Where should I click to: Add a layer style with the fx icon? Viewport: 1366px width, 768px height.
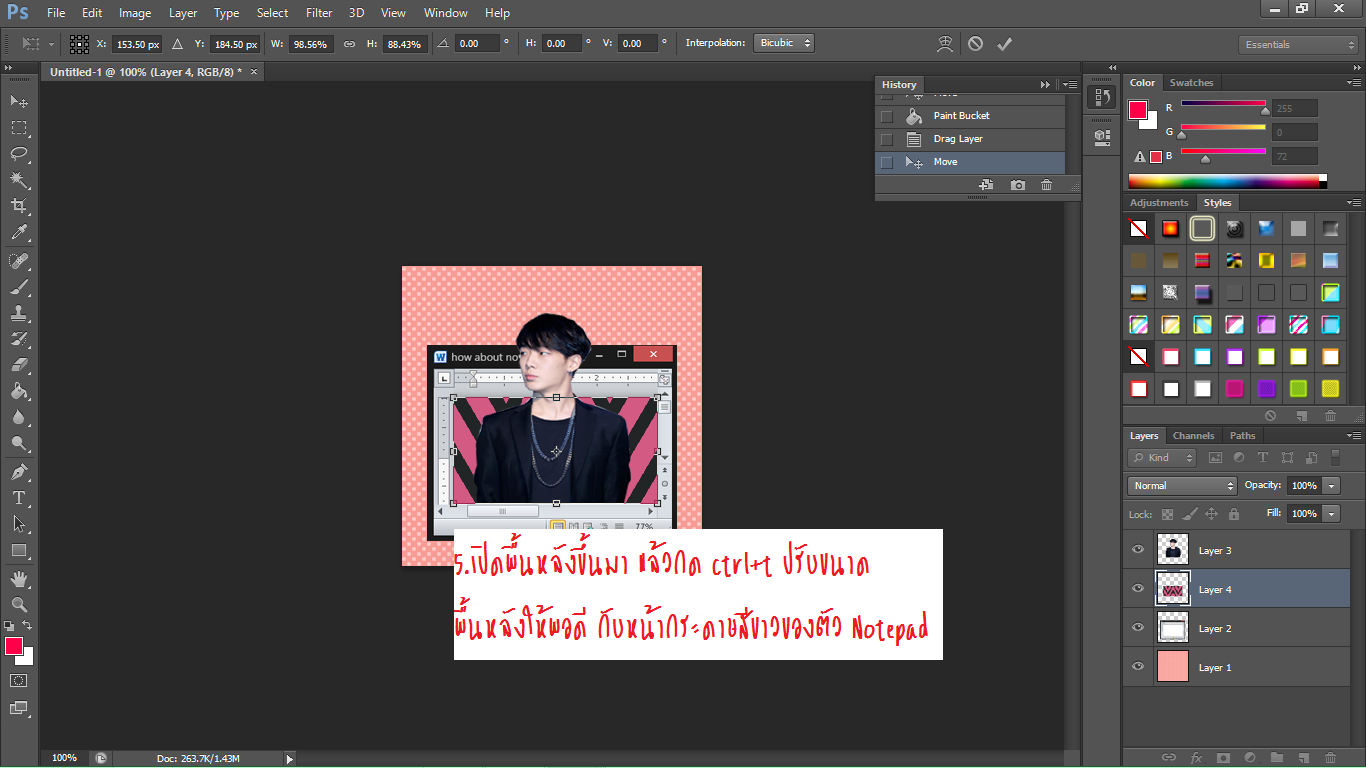1196,758
